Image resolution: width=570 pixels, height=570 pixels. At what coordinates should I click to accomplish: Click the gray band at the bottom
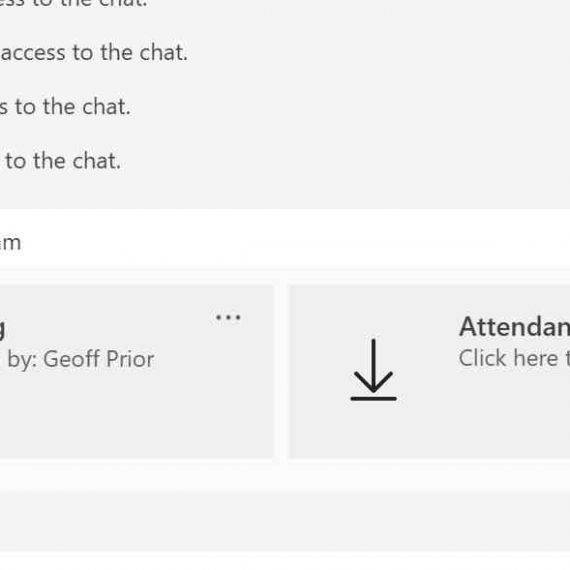[285, 521]
